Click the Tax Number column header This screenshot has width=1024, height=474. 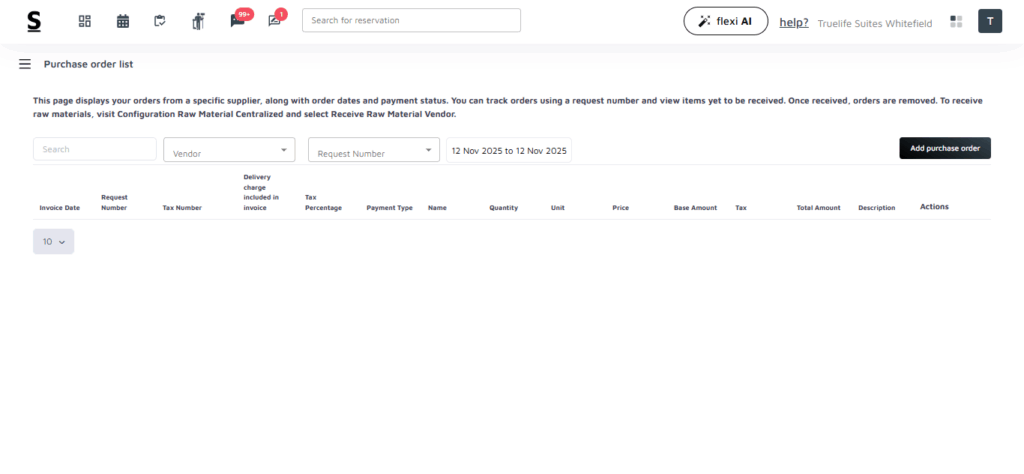[182, 208]
